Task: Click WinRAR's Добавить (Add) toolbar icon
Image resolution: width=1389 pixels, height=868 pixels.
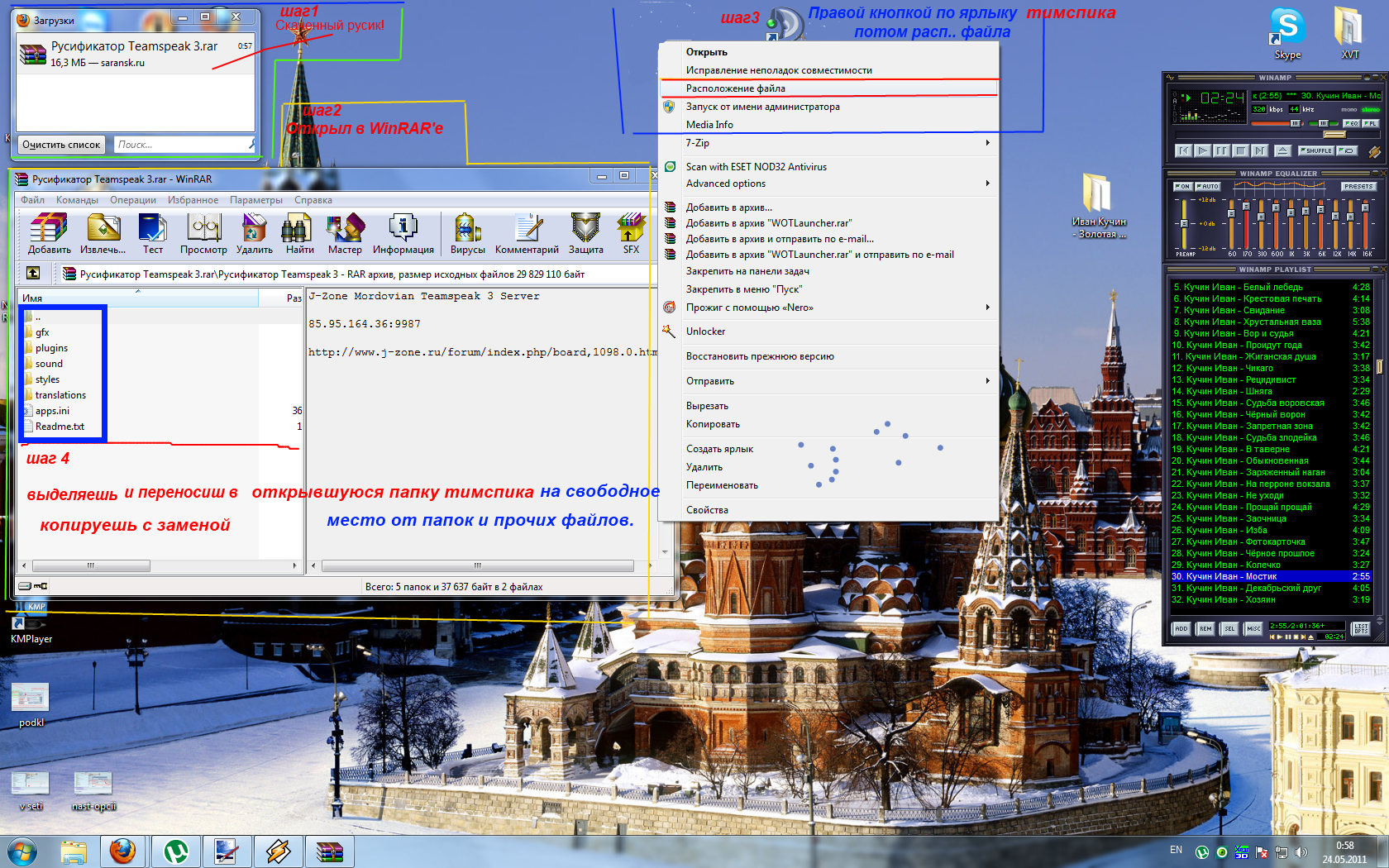Action: coord(49,234)
